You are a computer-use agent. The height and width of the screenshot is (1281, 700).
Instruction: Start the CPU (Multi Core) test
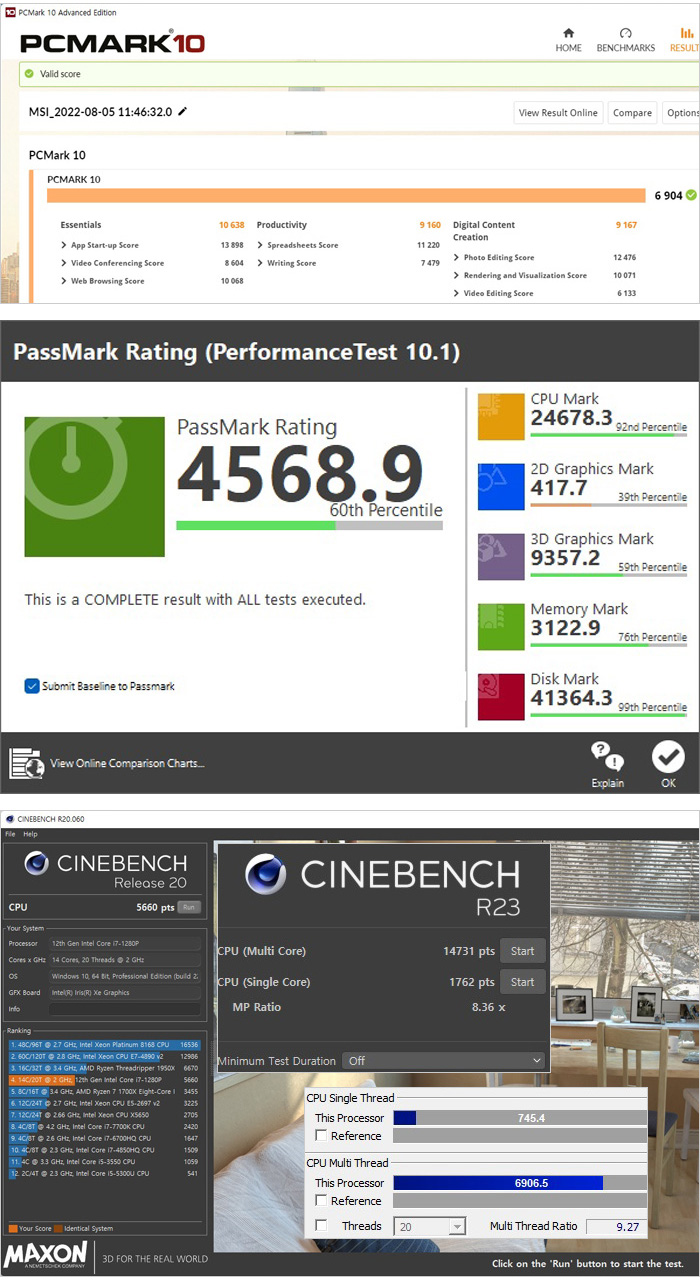pyautogui.click(x=522, y=951)
